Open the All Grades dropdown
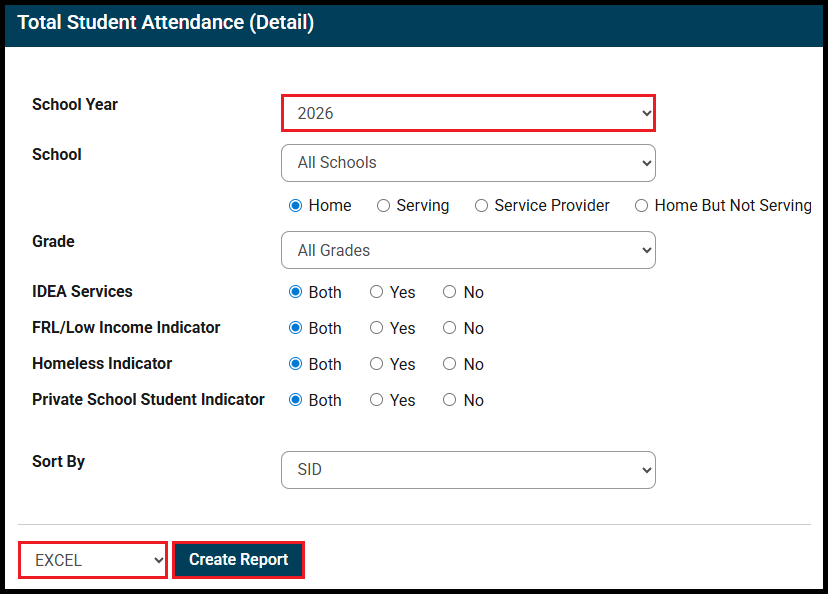Image resolution: width=828 pixels, height=594 pixels. point(467,250)
